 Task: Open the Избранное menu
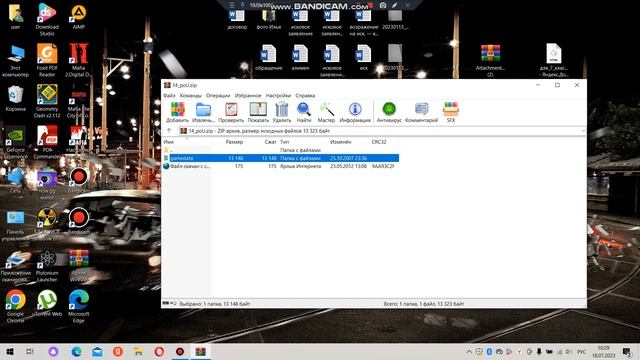point(248,96)
